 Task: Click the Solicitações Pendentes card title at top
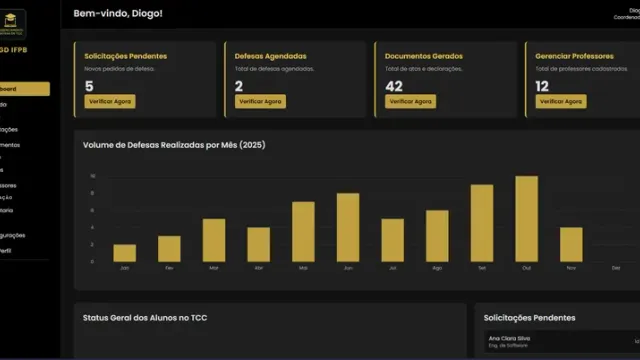[x=125, y=56]
